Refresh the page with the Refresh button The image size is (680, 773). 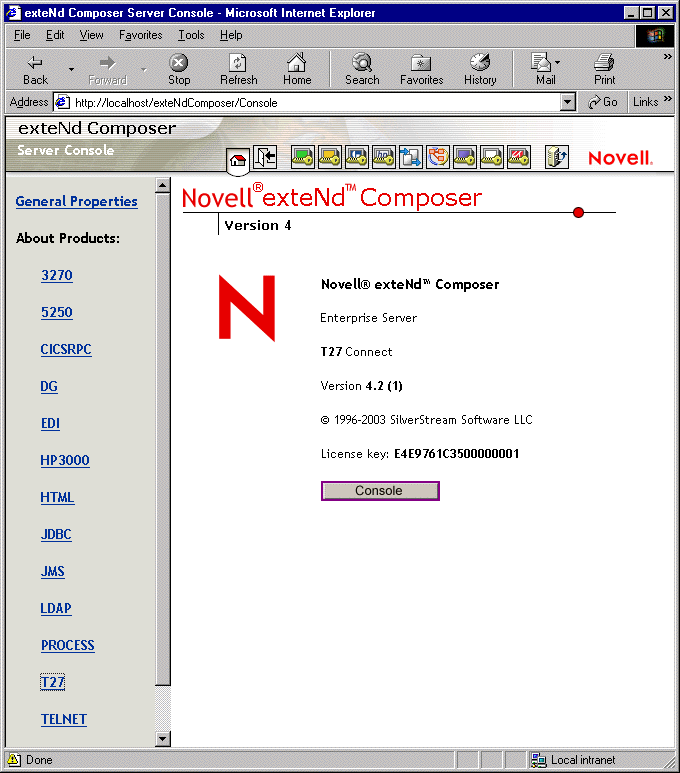(239, 70)
